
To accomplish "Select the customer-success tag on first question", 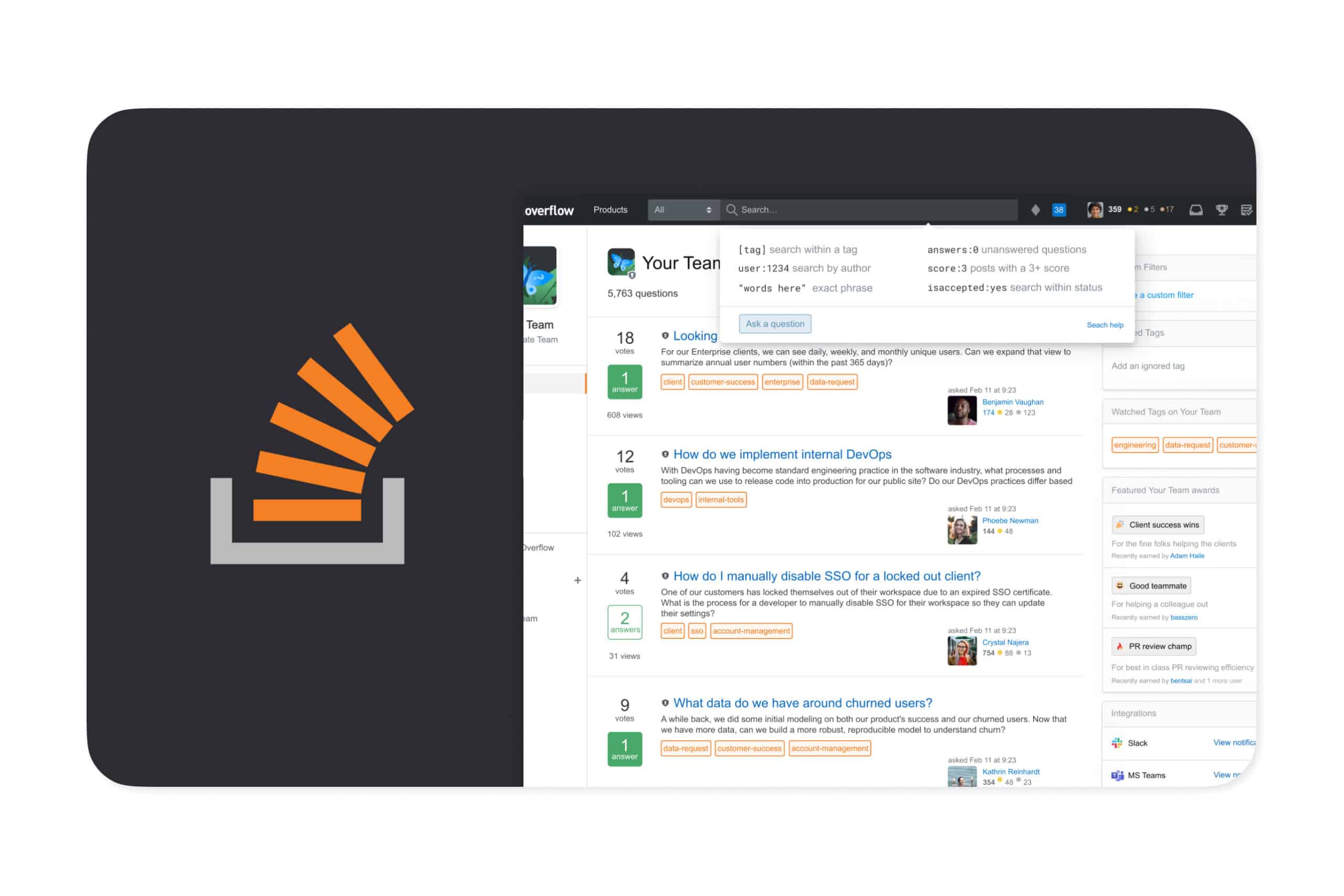I will tap(723, 382).
